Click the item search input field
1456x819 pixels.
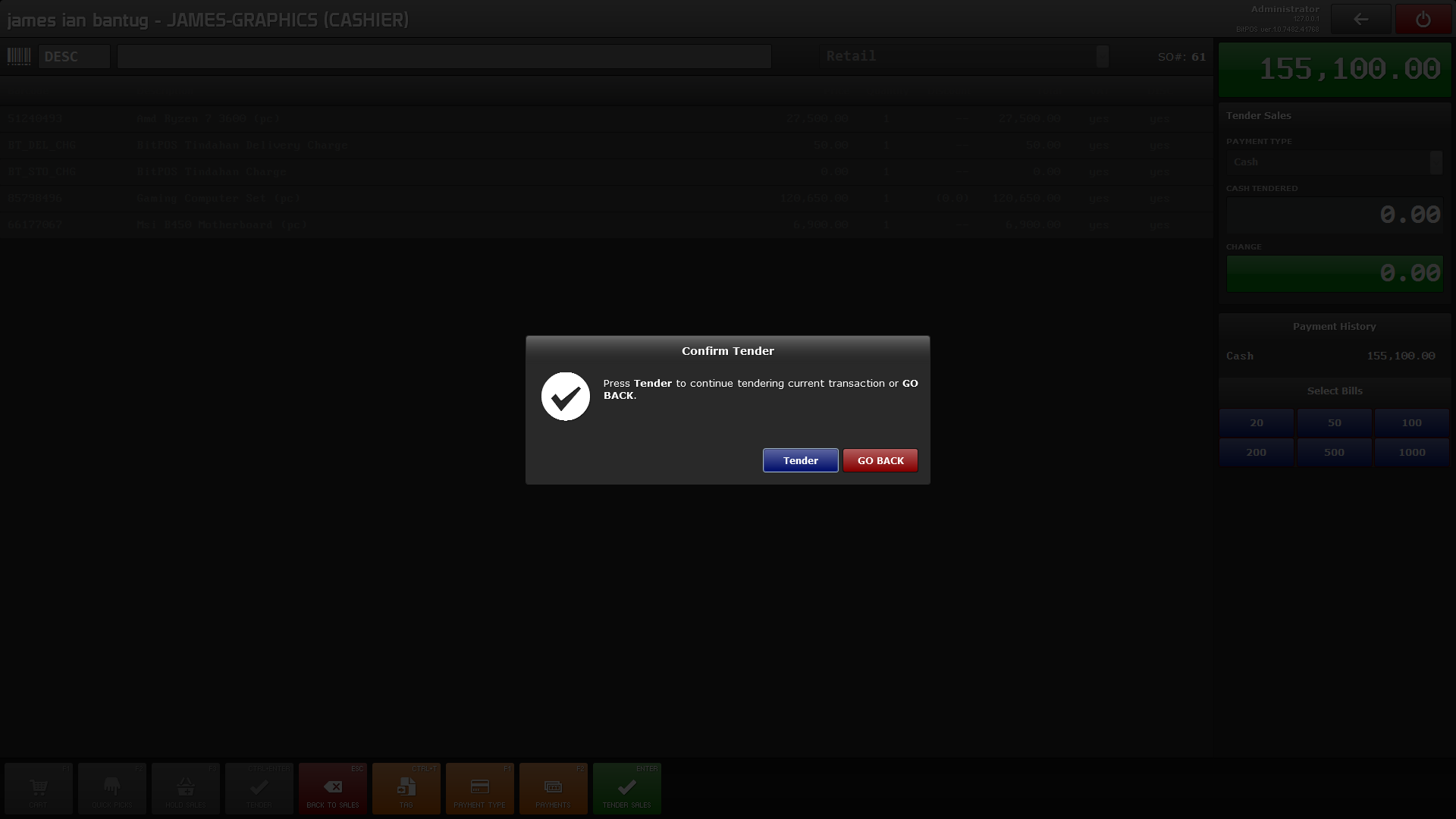(444, 57)
